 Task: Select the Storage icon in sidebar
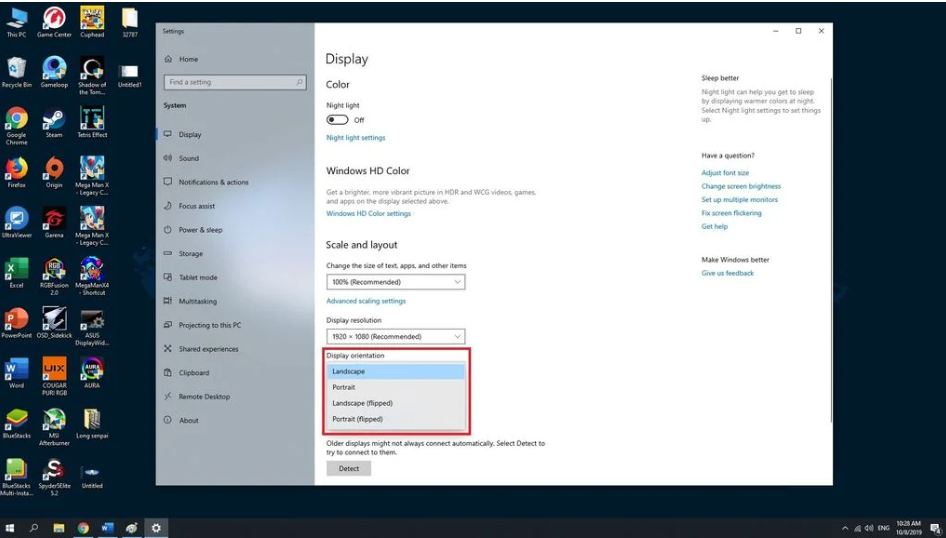click(168, 254)
